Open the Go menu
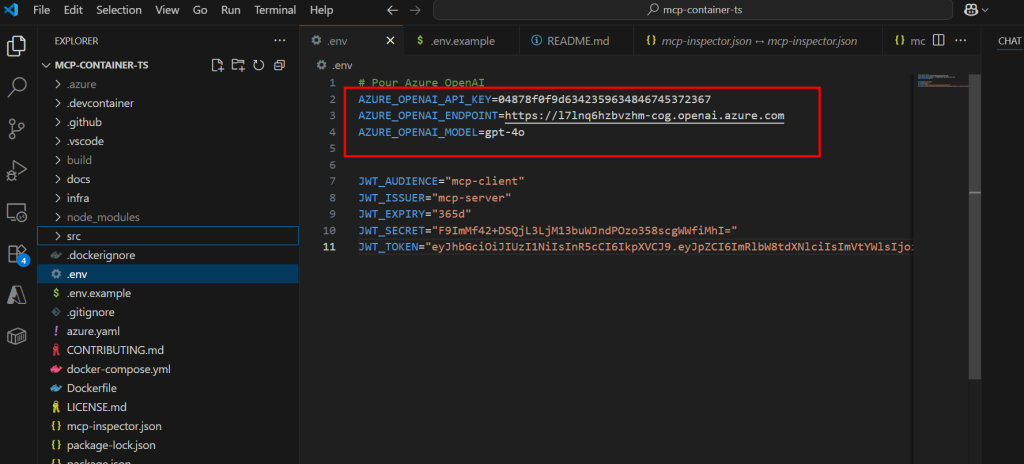Screen dimensions: 1024x464 click(x=200, y=10)
